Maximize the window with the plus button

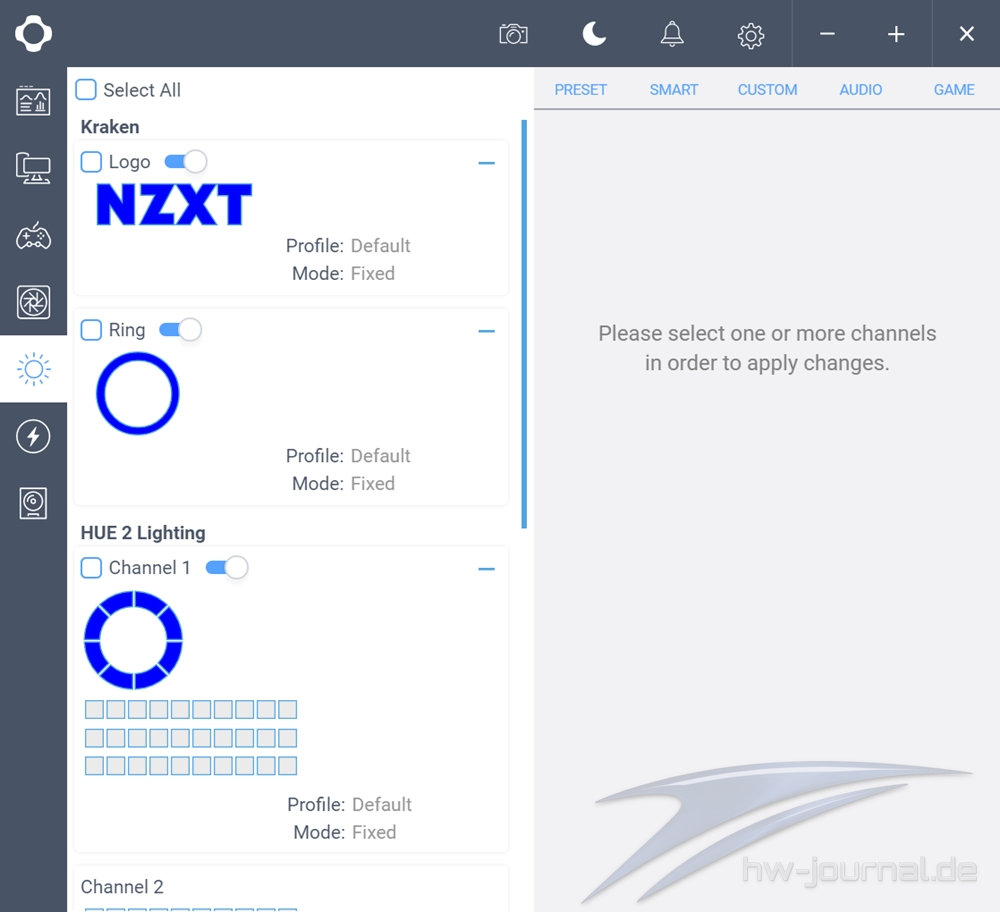point(896,34)
